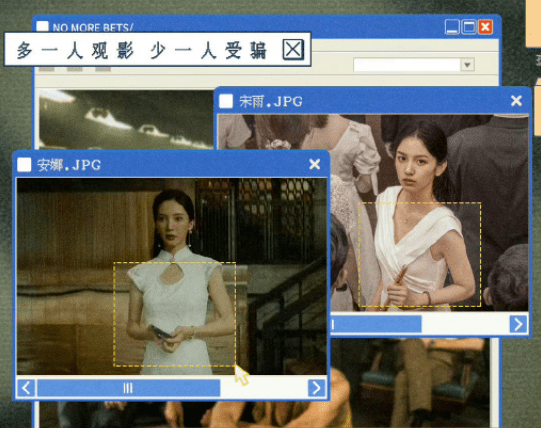
Task: Close the 宋雨.JPG window
Action: pyautogui.click(x=516, y=101)
